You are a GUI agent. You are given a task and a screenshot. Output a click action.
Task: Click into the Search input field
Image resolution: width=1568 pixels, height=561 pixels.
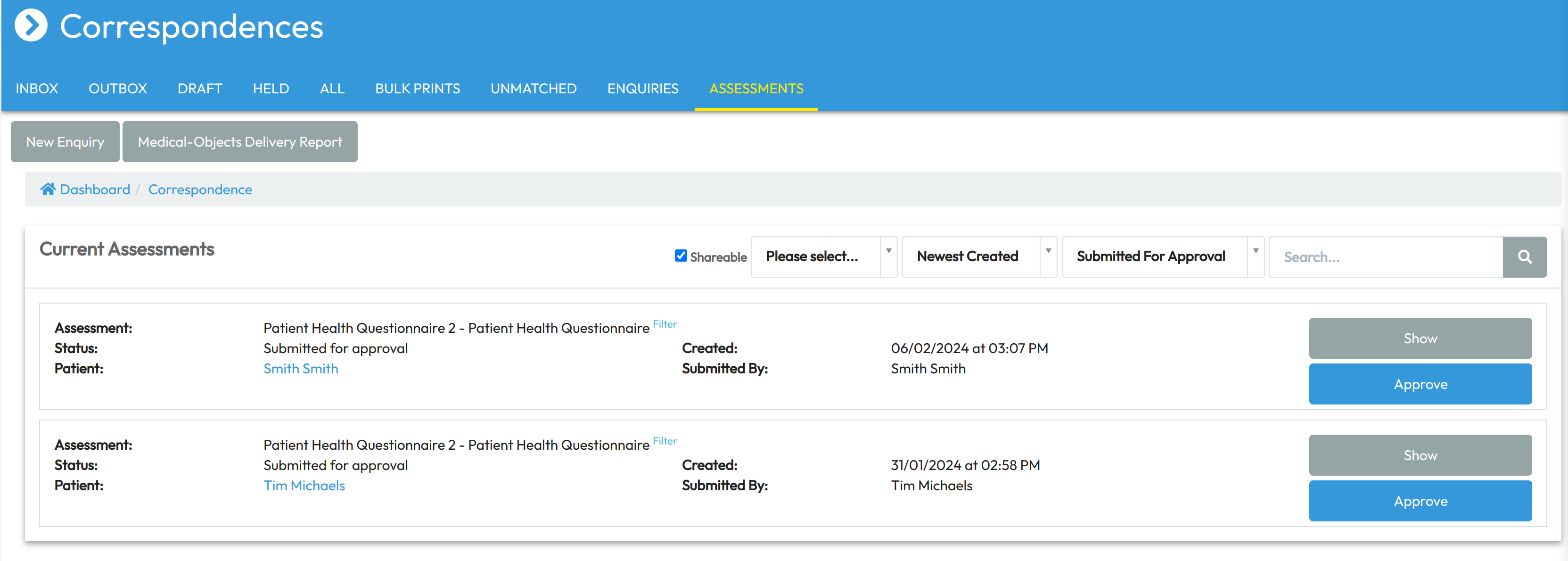[1385, 257]
